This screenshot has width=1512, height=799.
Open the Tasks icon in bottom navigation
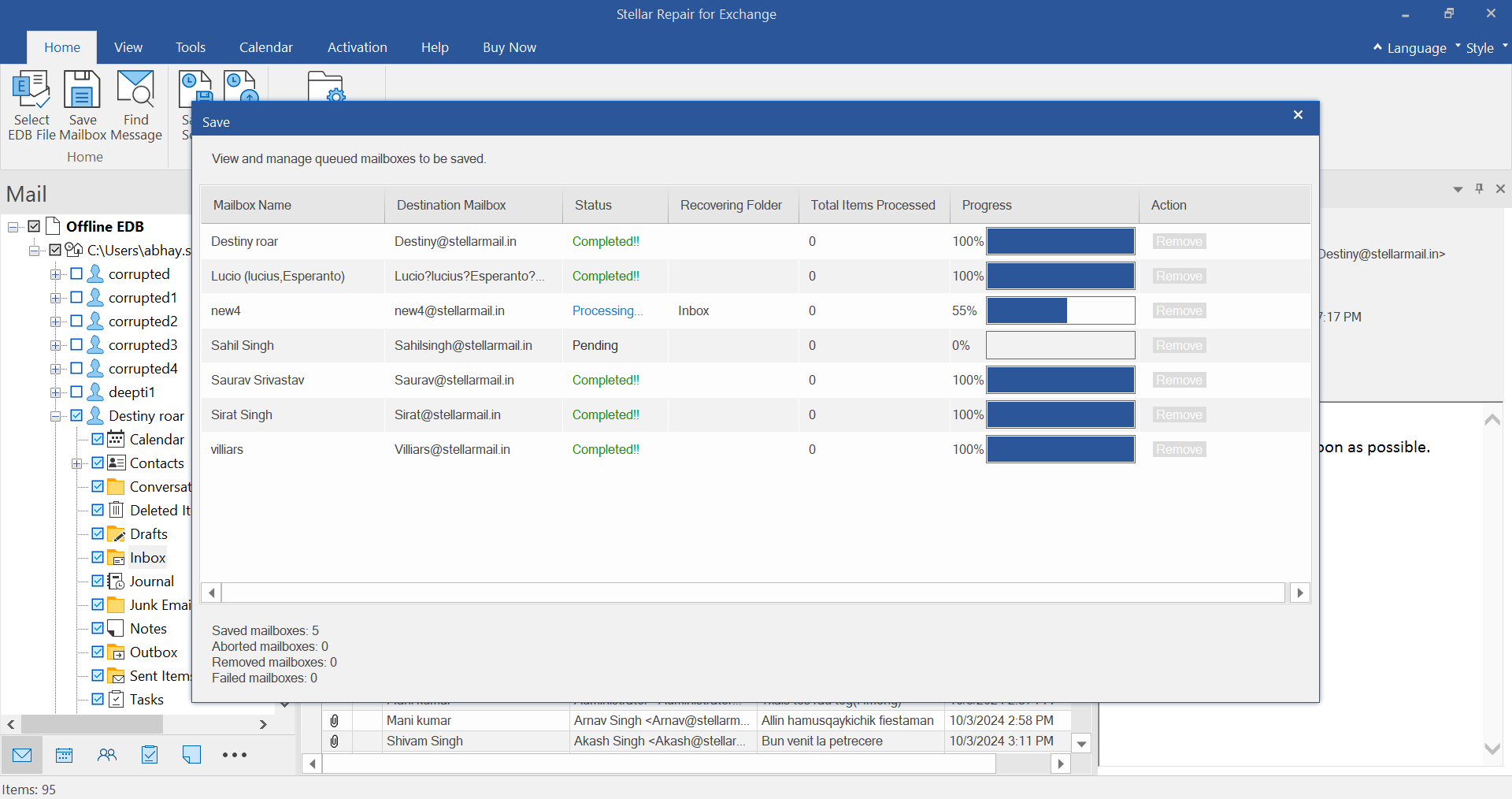coord(150,755)
